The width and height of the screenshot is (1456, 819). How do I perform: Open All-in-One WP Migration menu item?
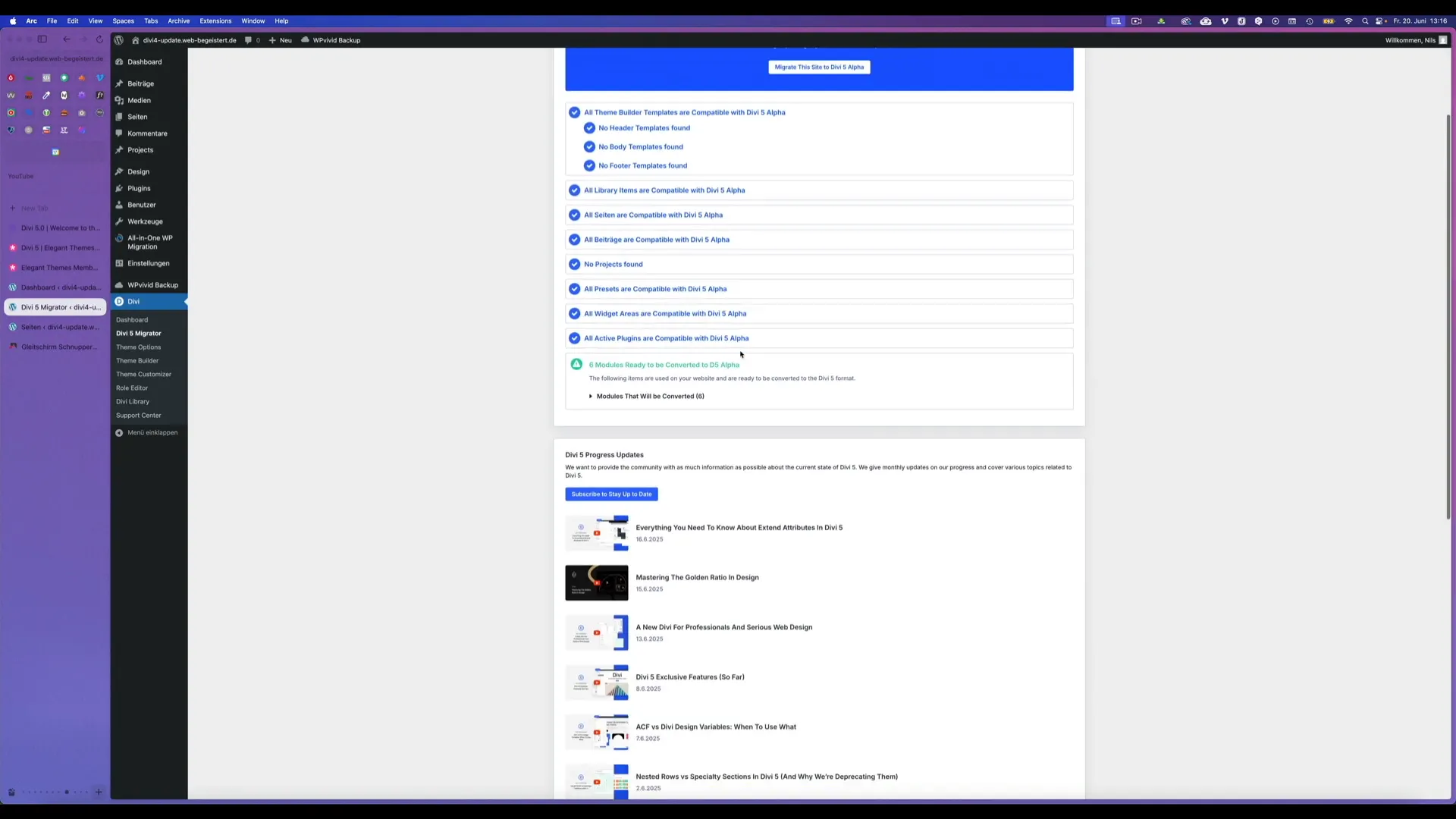point(149,243)
